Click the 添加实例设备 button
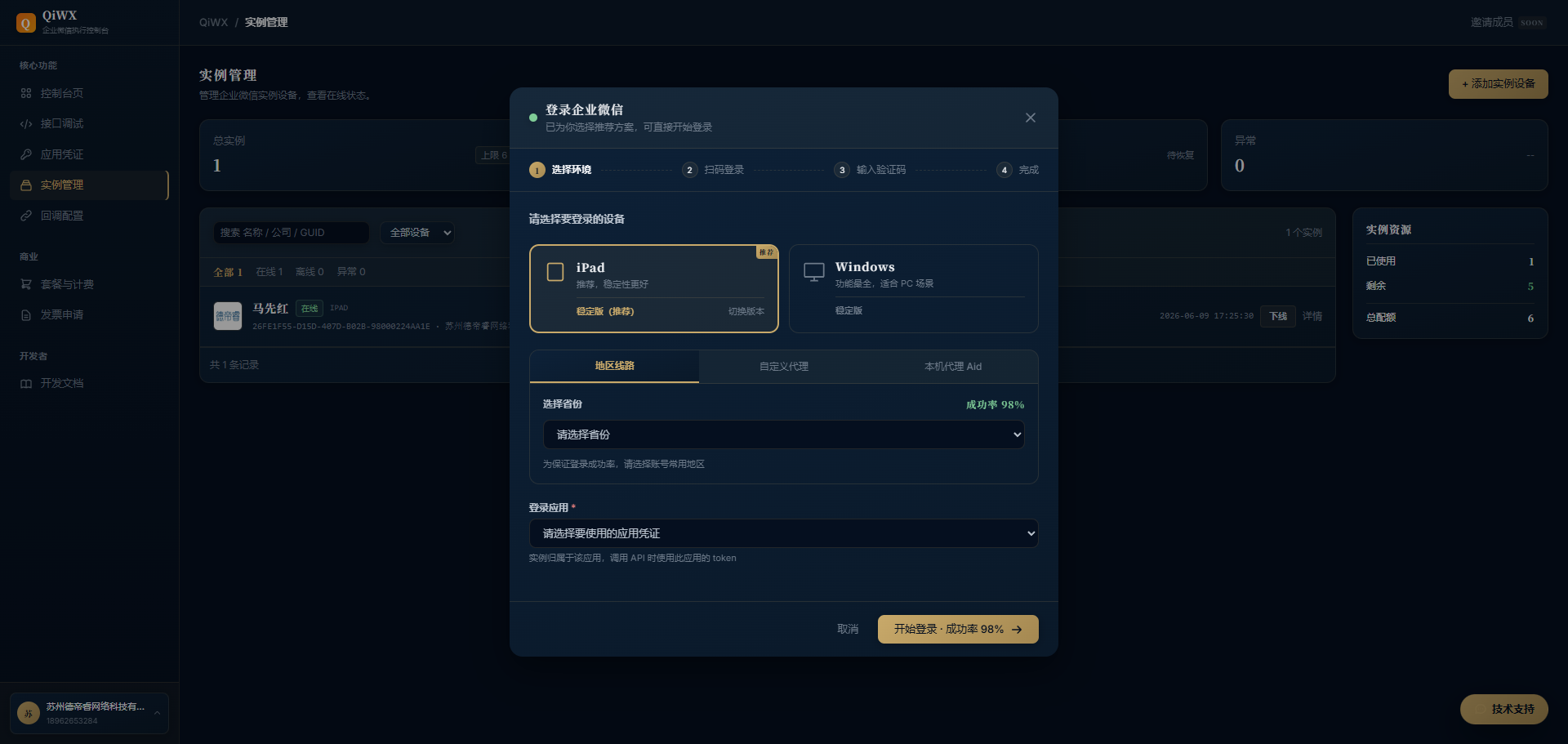The width and height of the screenshot is (1568, 744). 1499,84
